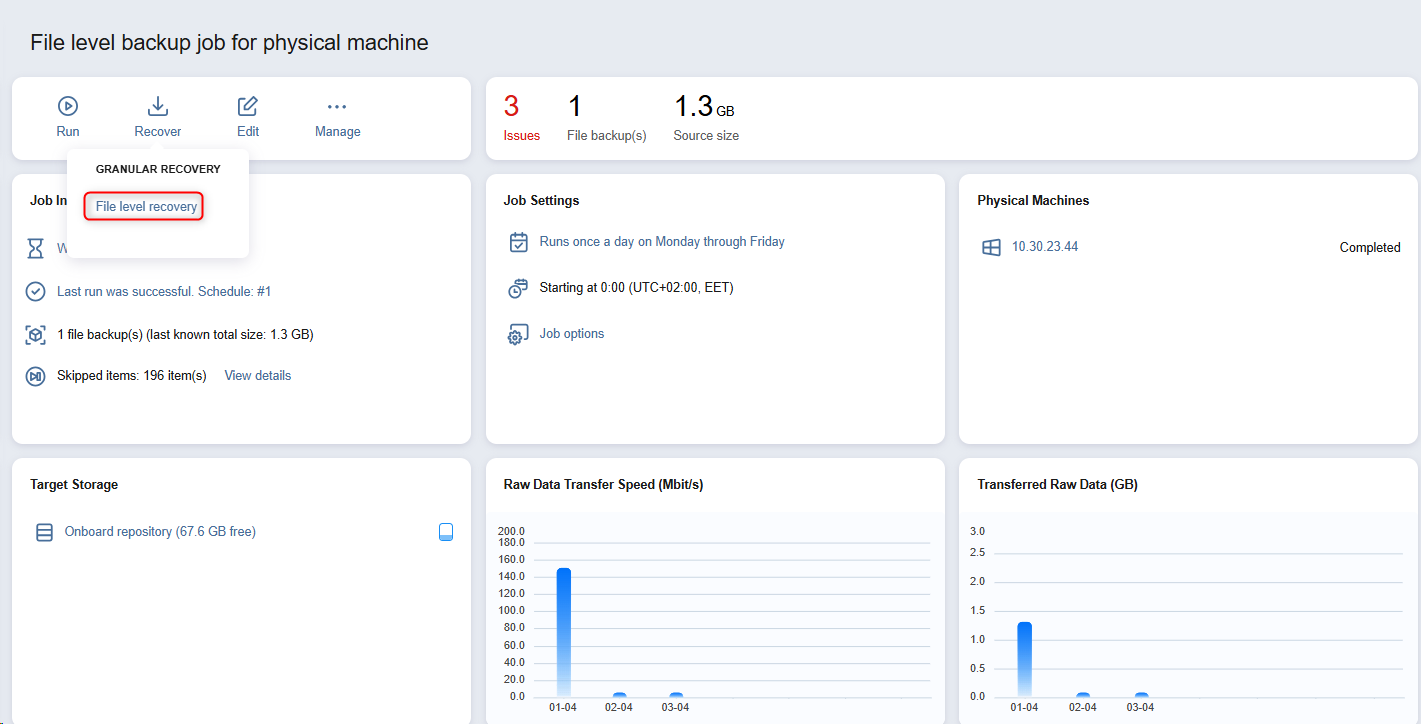Click the Windows machine icon
This screenshot has height=724, width=1421.
991,248
